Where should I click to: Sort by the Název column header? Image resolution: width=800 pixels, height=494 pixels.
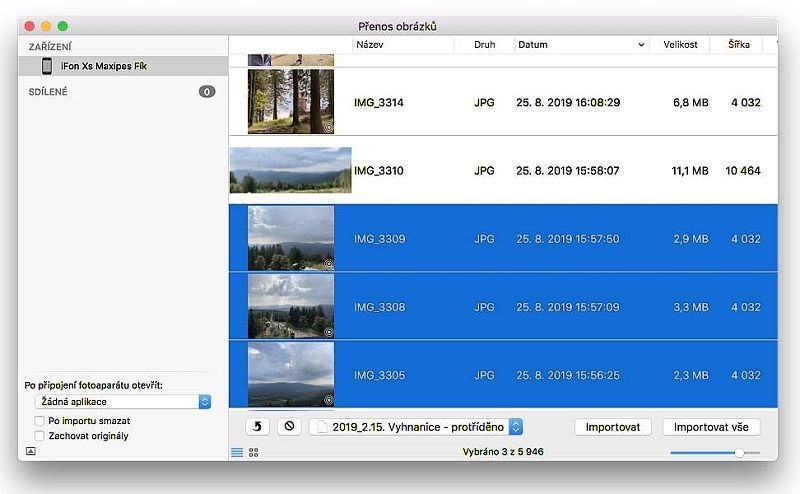tap(370, 45)
